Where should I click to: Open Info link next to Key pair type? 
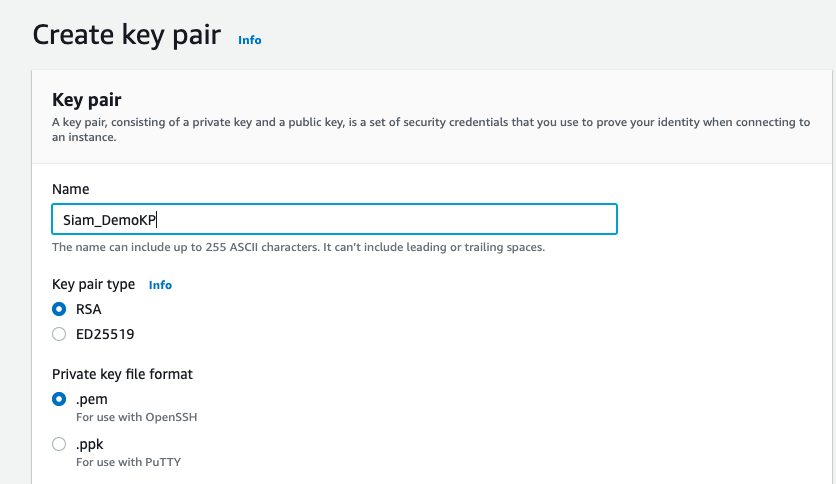click(x=160, y=285)
